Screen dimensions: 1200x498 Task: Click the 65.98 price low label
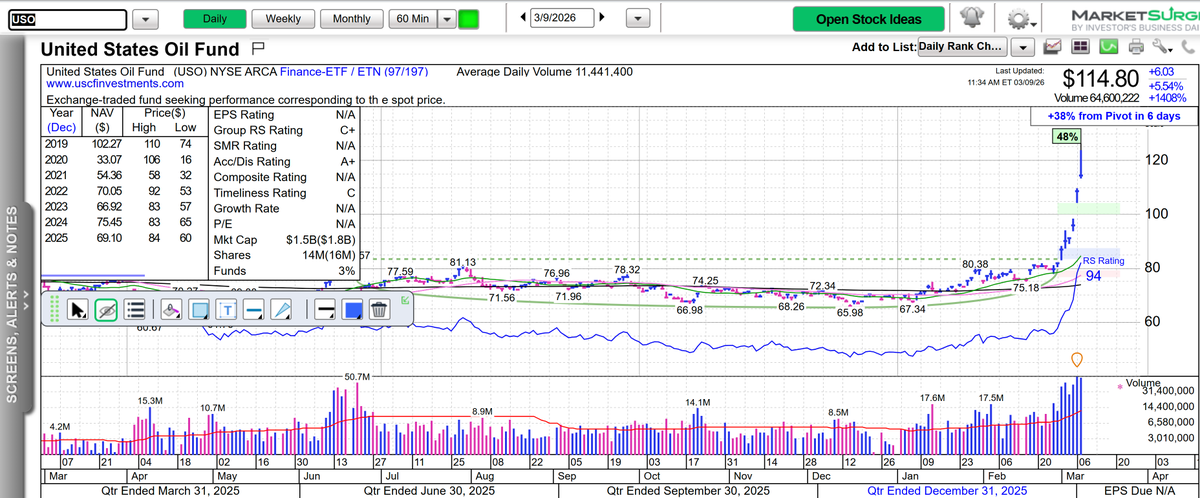[848, 313]
